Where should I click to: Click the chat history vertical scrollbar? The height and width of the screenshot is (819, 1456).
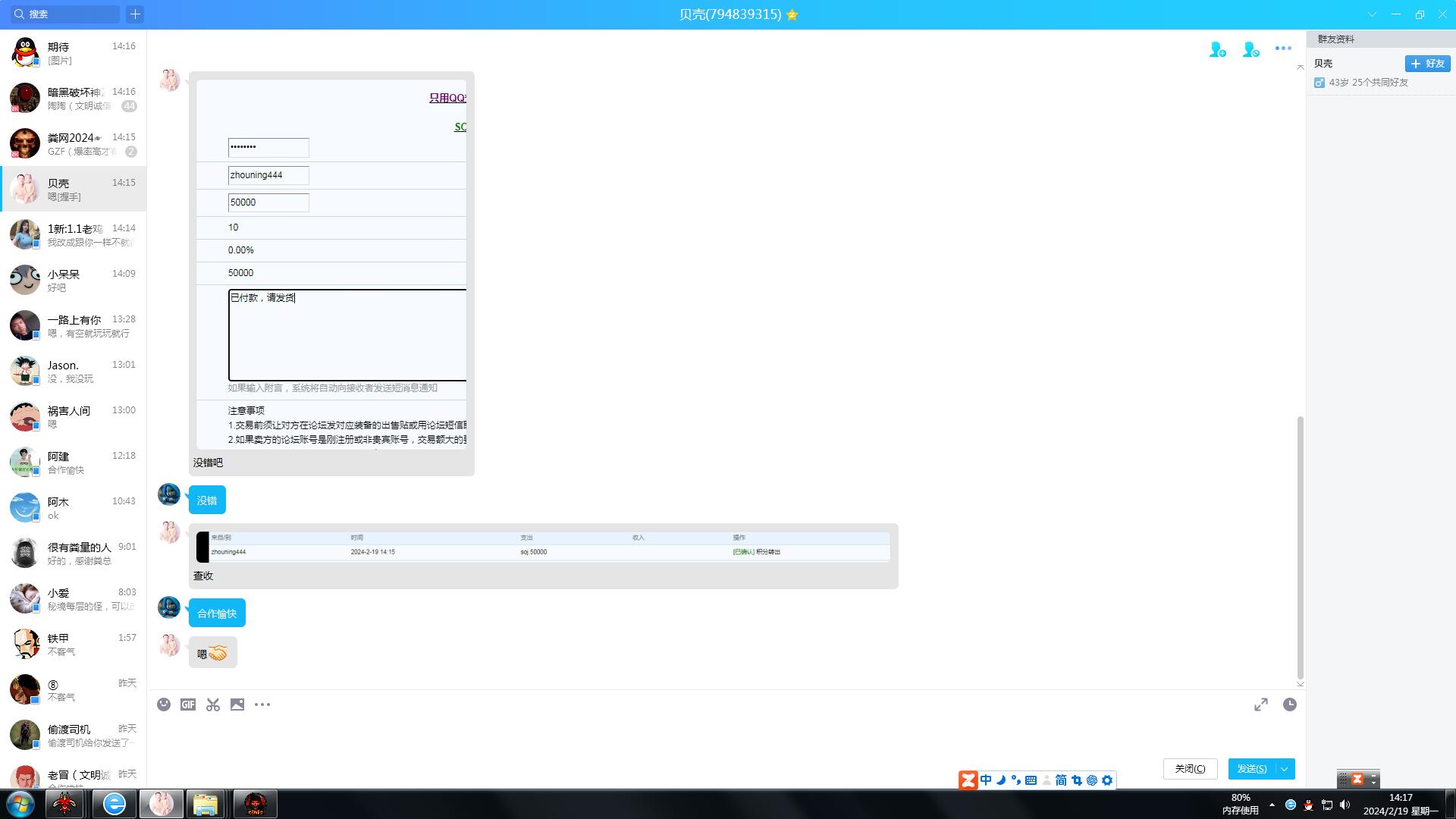pyautogui.click(x=1300, y=546)
